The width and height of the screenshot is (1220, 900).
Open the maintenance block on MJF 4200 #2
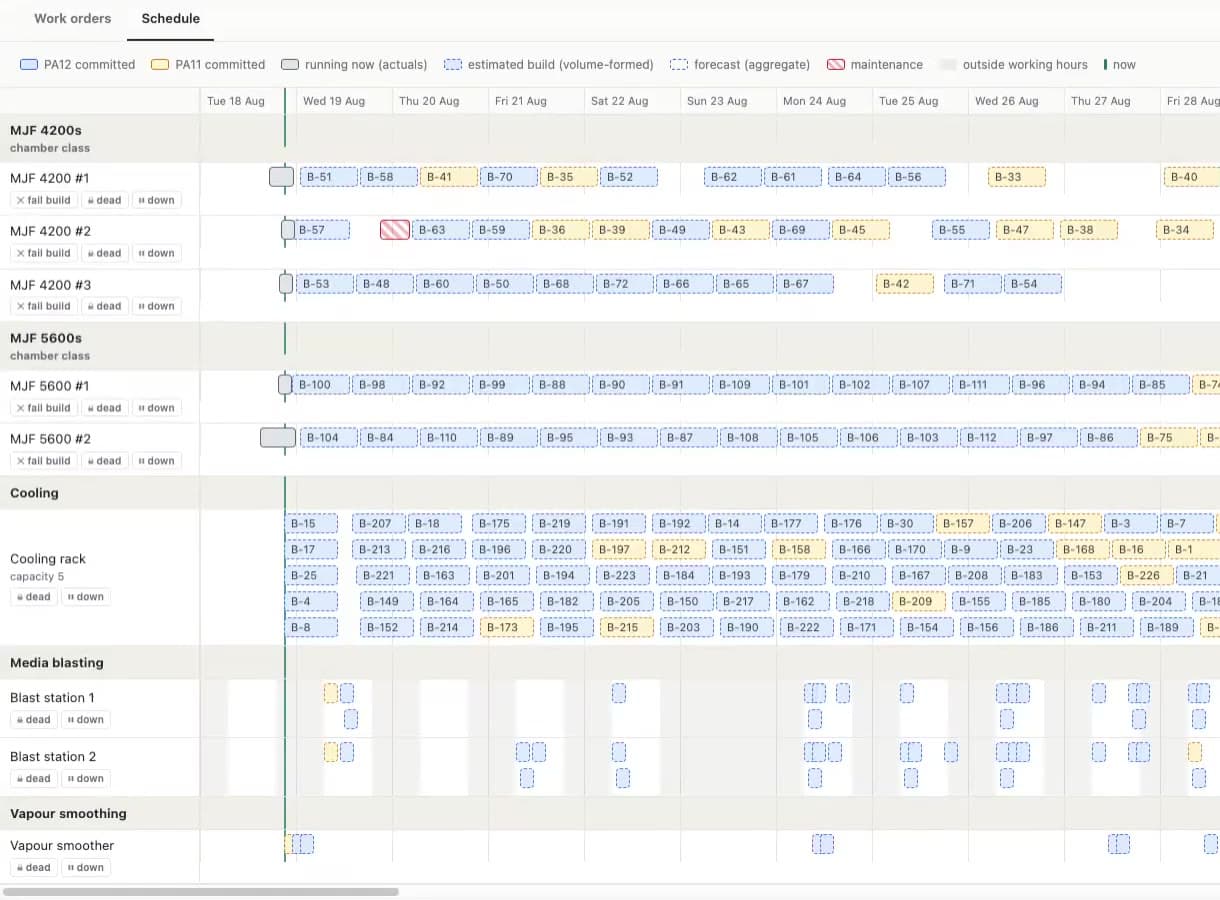[395, 230]
